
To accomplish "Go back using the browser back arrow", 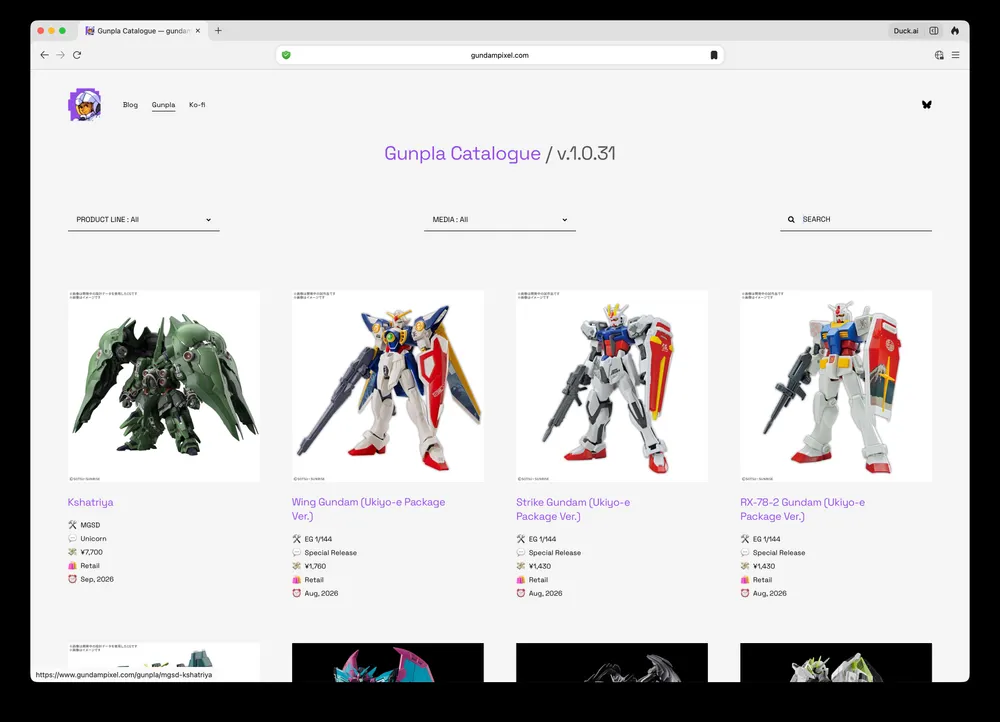I will (44, 55).
